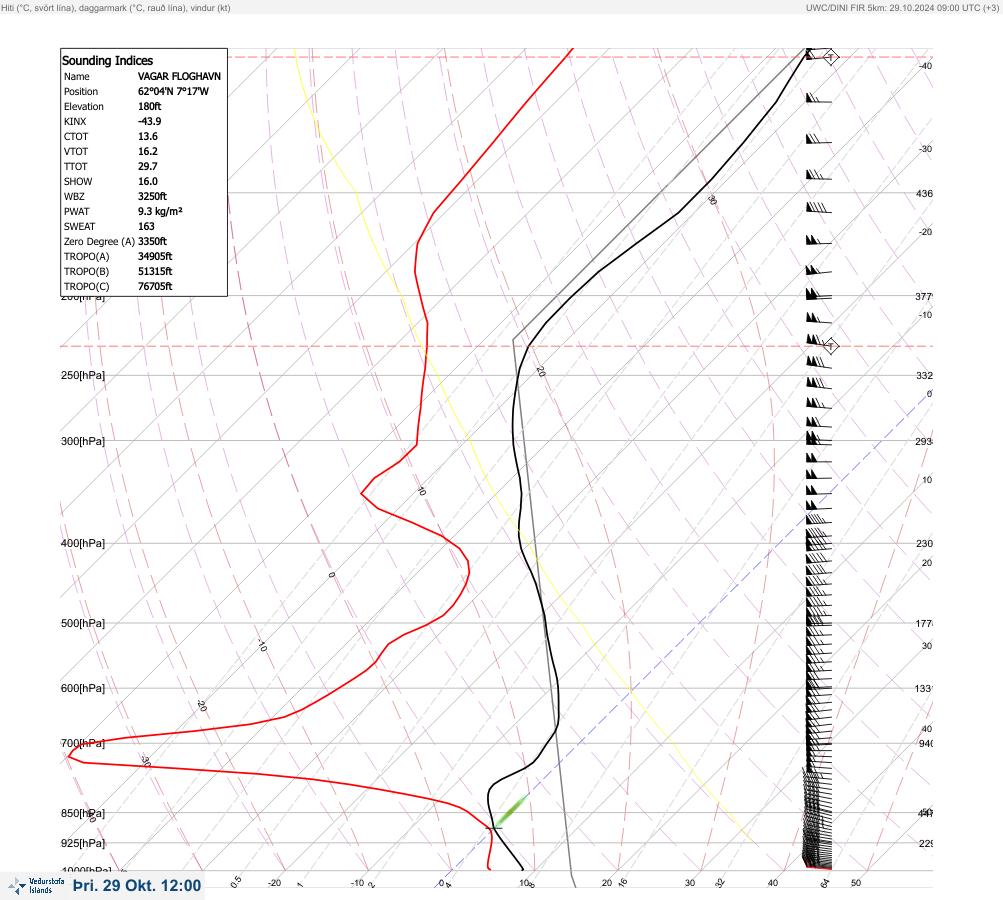Screen dimensions: 1003x900
Task: Click the KINX value -43.9
Action: click(150, 122)
